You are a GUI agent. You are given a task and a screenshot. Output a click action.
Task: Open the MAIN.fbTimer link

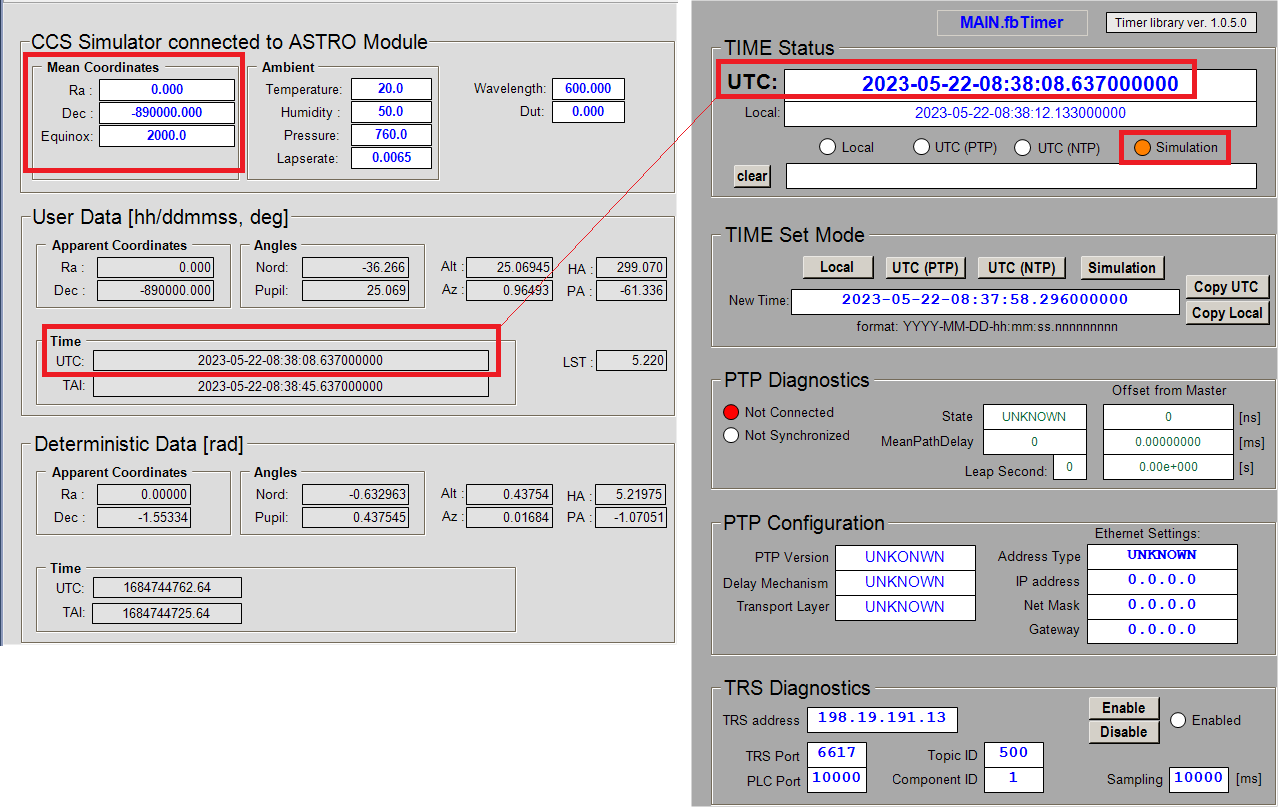point(1011,22)
